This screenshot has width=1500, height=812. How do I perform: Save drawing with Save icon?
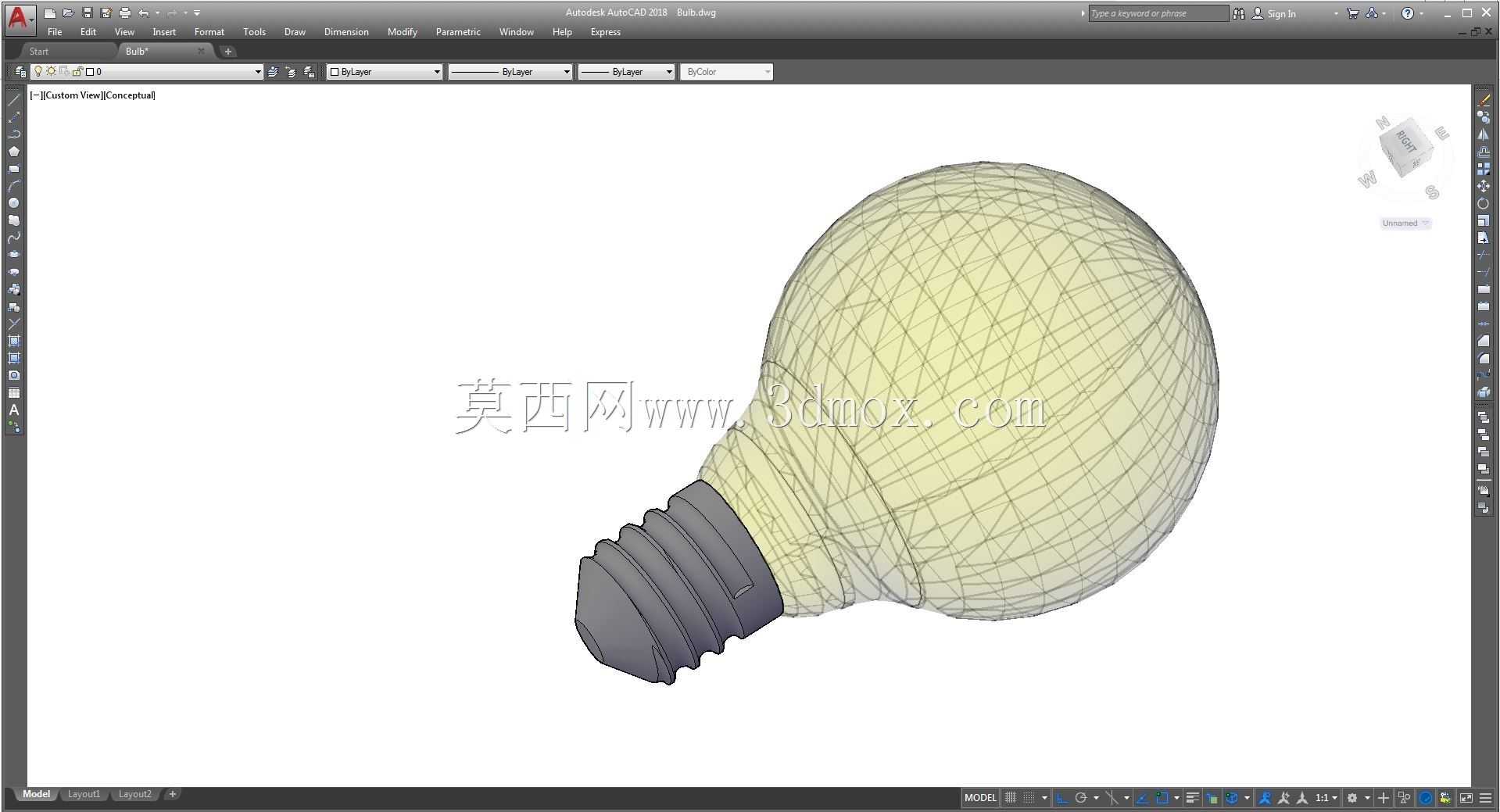coord(87,13)
